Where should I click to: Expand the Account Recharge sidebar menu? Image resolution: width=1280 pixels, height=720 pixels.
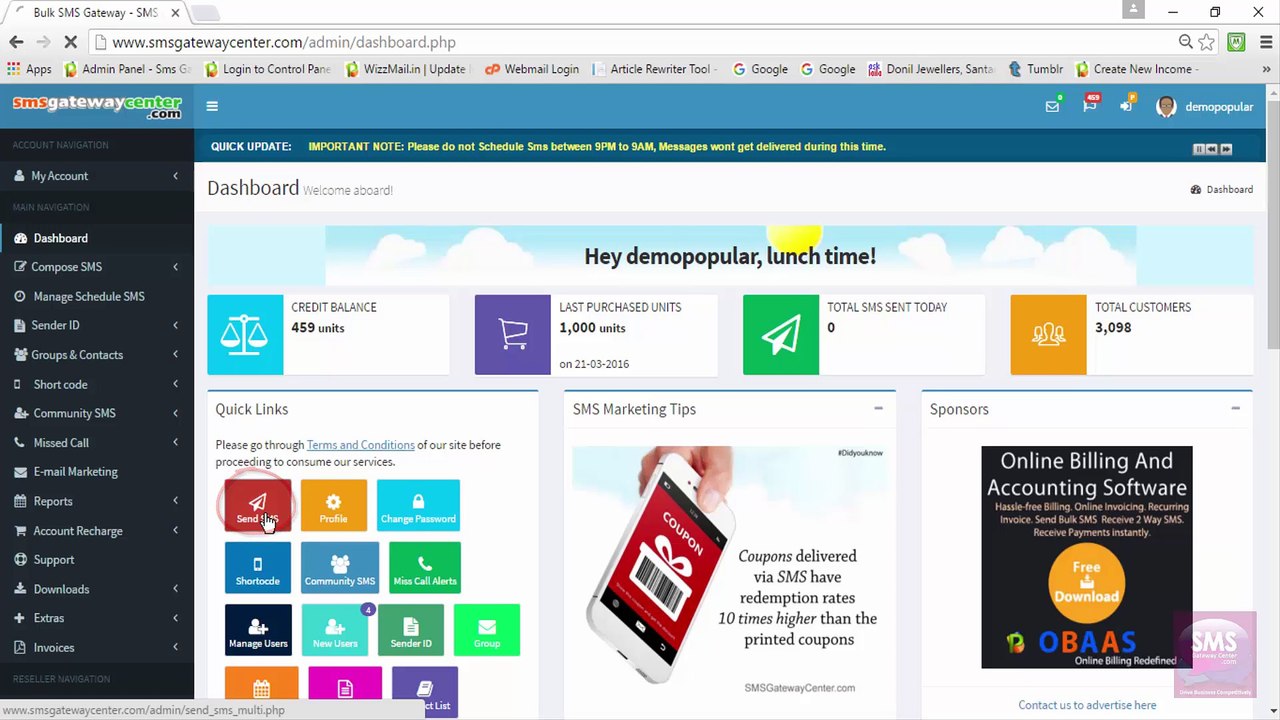(x=97, y=531)
